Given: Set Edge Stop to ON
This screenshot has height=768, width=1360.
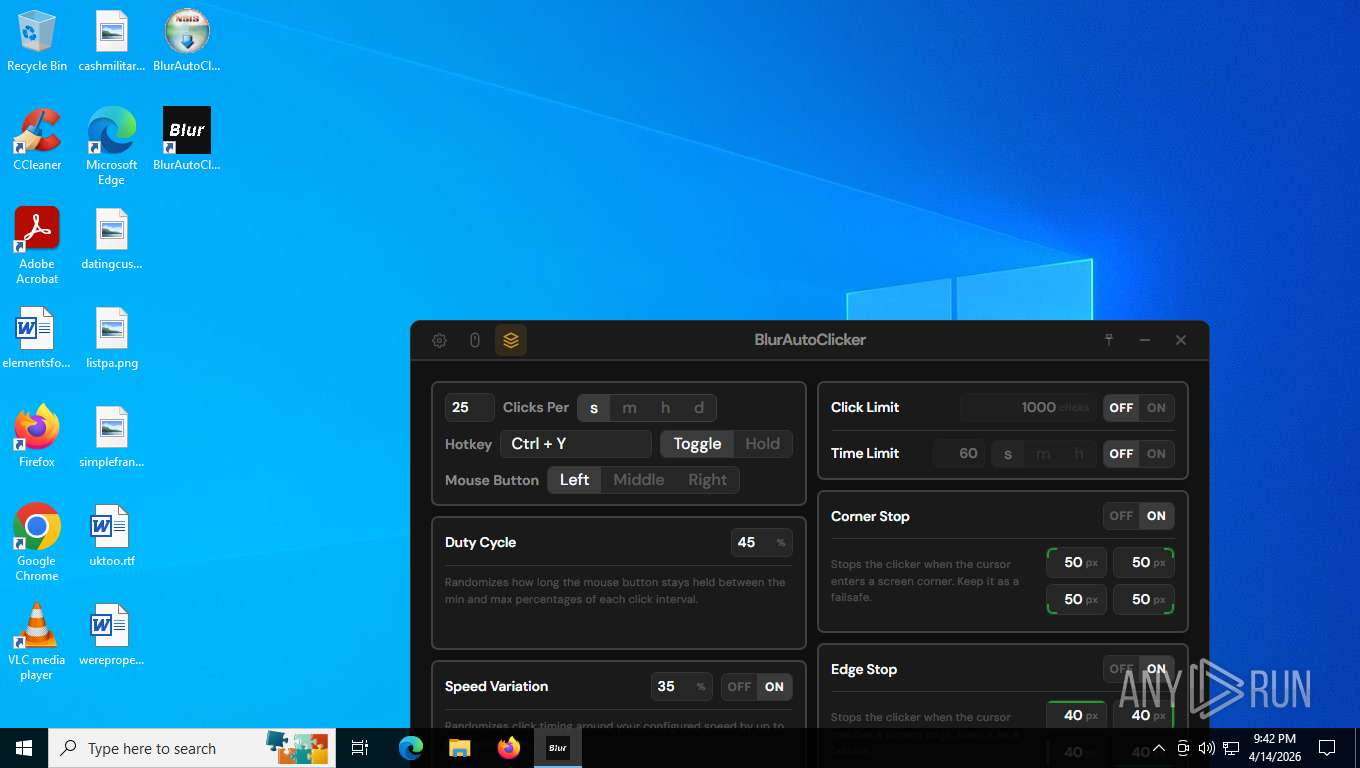Looking at the screenshot, I should click(x=1157, y=669).
